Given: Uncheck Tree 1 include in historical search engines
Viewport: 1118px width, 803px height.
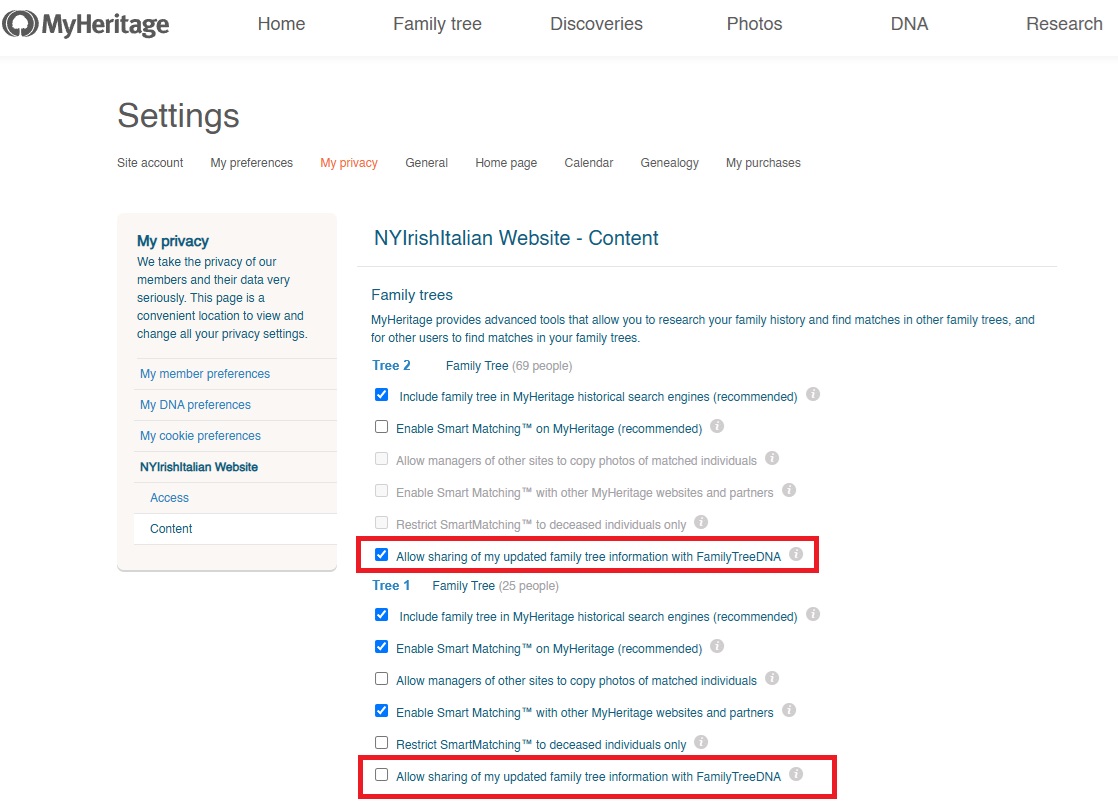Looking at the screenshot, I should (381, 615).
